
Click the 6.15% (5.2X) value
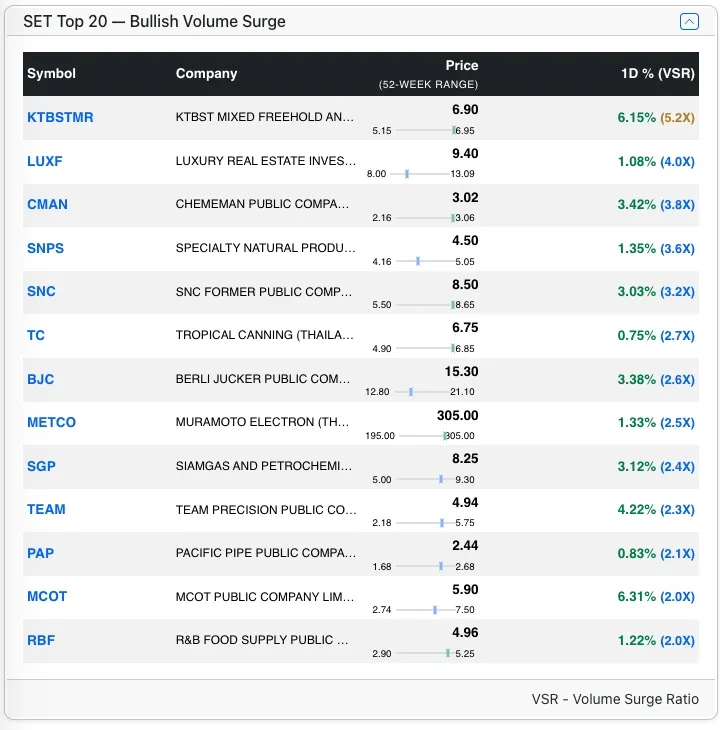(x=656, y=117)
